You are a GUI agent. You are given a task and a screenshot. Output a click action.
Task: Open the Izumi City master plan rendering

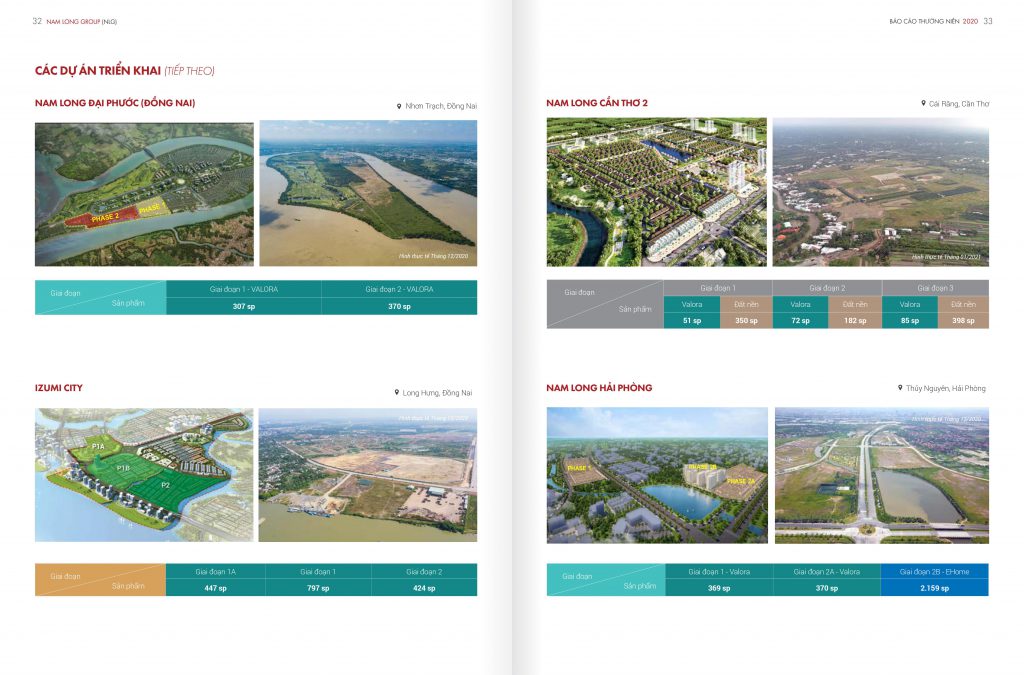[x=144, y=475]
